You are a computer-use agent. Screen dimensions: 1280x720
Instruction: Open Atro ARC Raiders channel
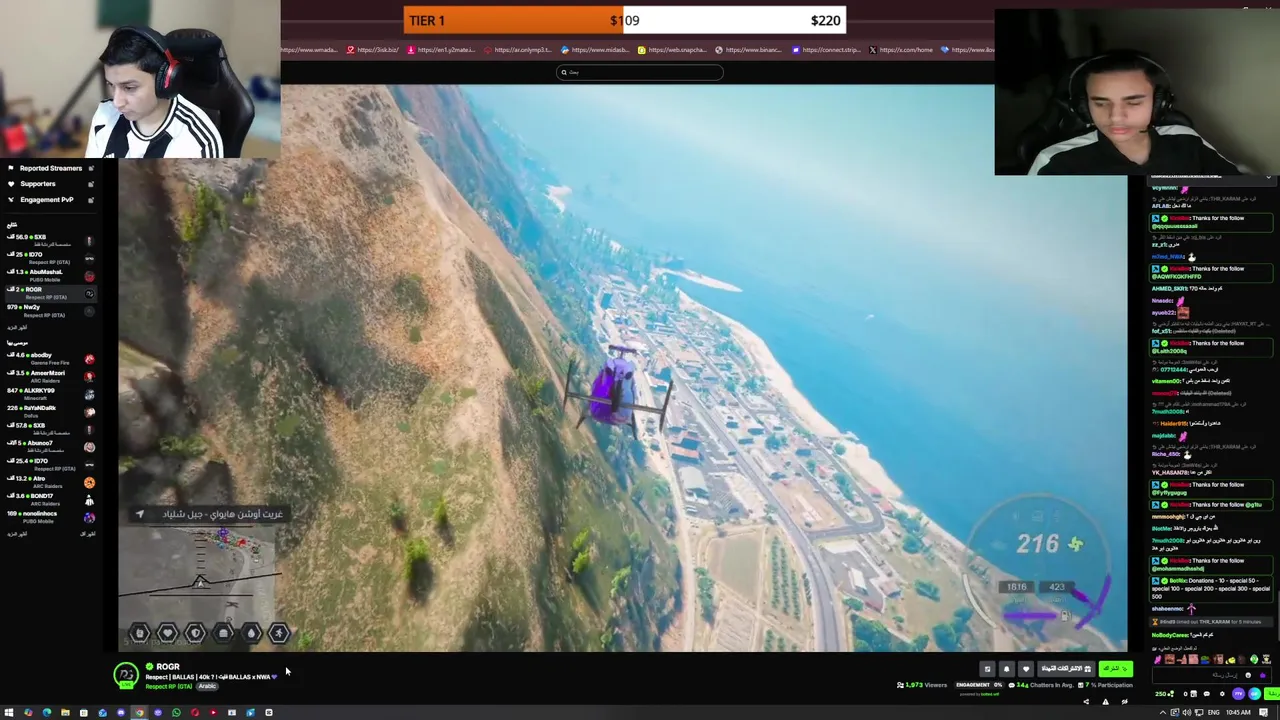click(x=50, y=482)
